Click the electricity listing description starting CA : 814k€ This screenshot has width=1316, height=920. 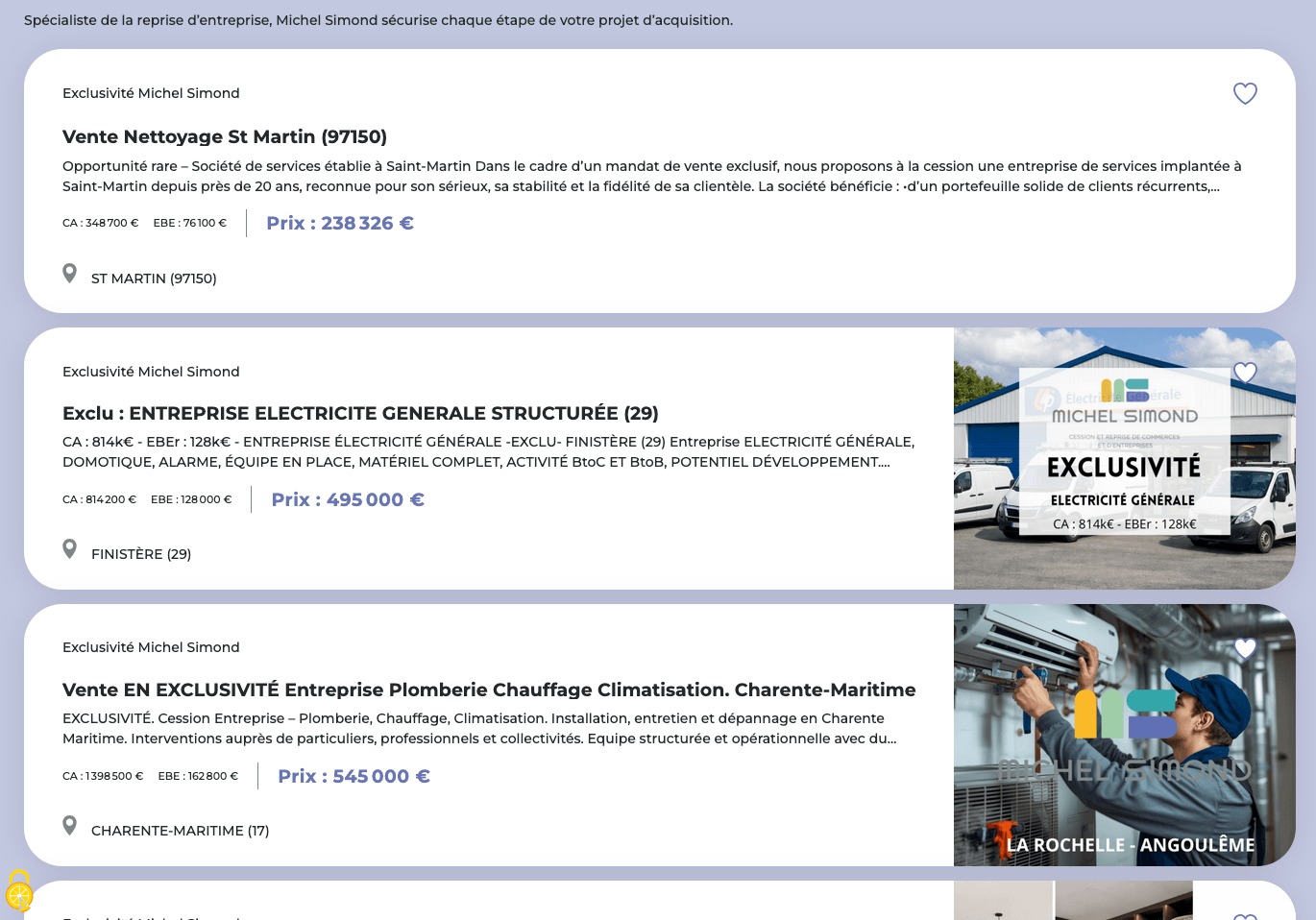[x=489, y=451]
